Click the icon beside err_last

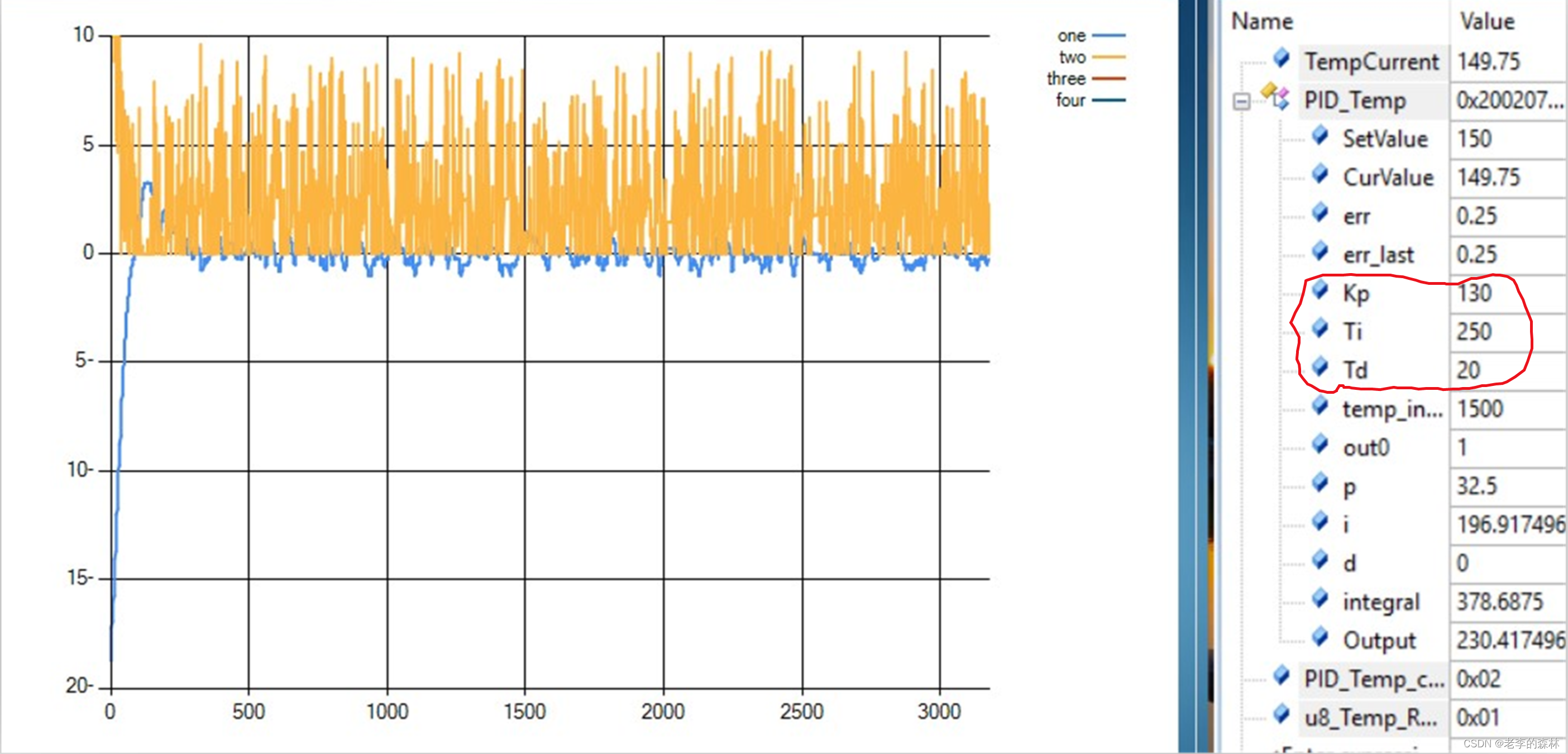(x=1320, y=251)
